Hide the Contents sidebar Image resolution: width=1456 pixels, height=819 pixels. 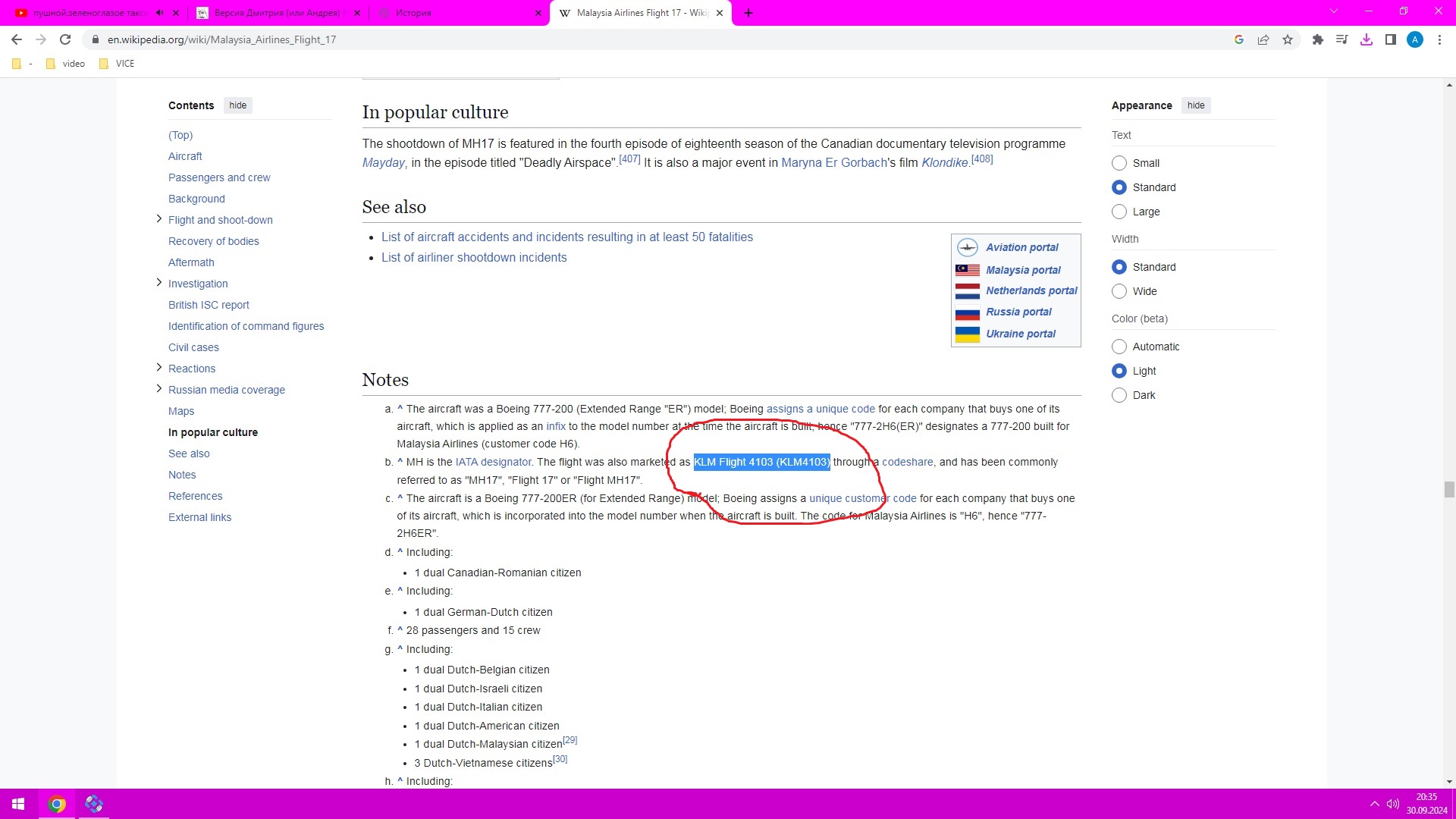[238, 105]
